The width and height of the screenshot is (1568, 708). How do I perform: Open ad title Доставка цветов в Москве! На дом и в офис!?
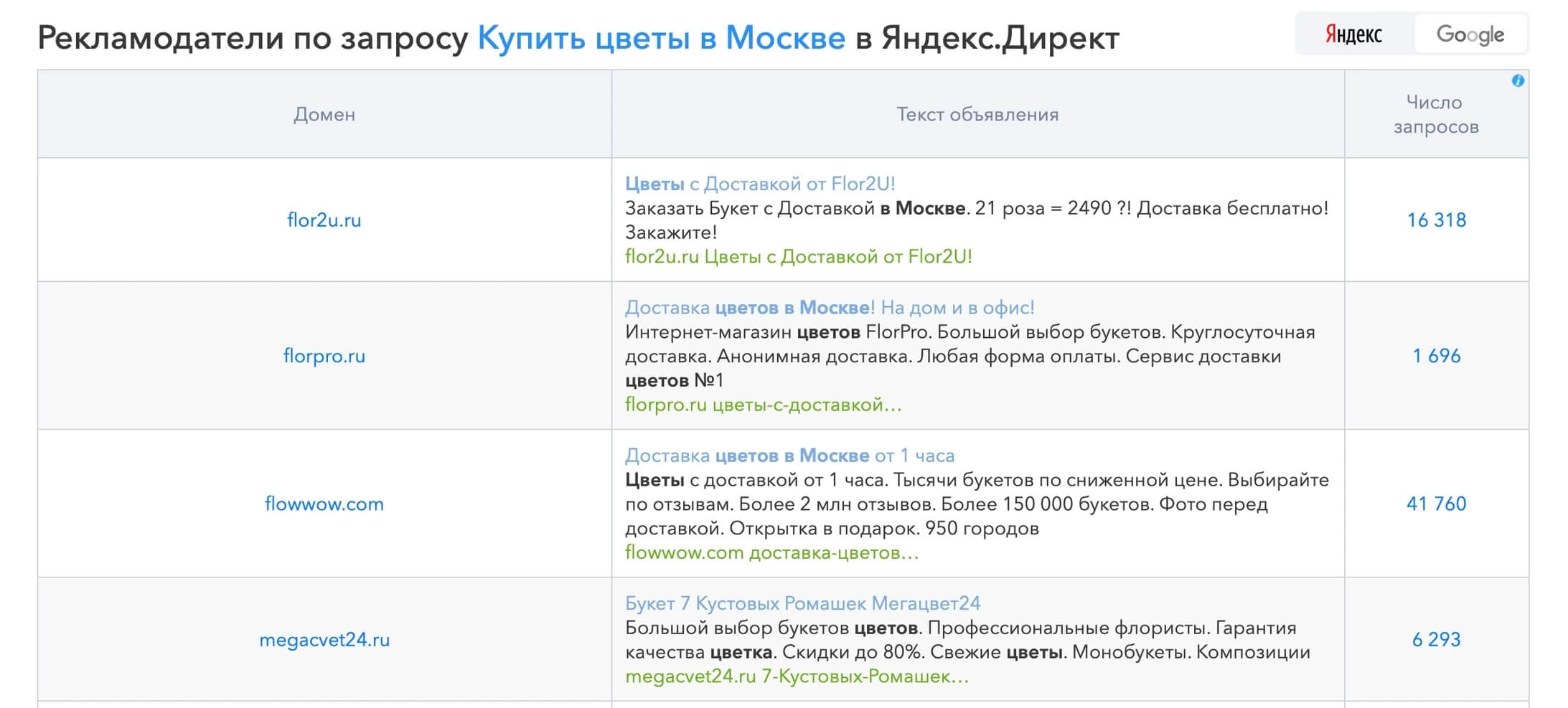click(830, 308)
